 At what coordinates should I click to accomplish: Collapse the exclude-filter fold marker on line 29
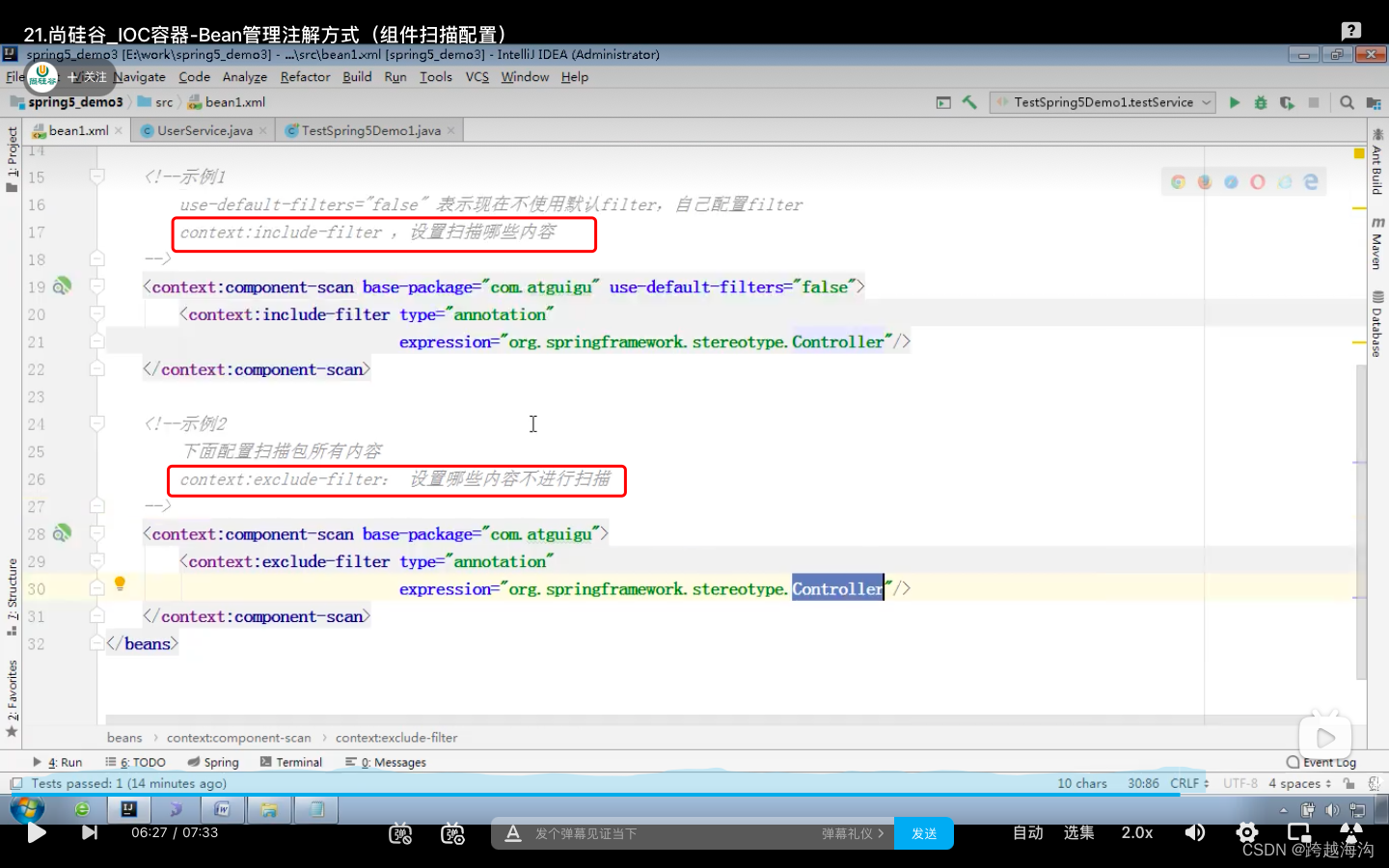(96, 561)
